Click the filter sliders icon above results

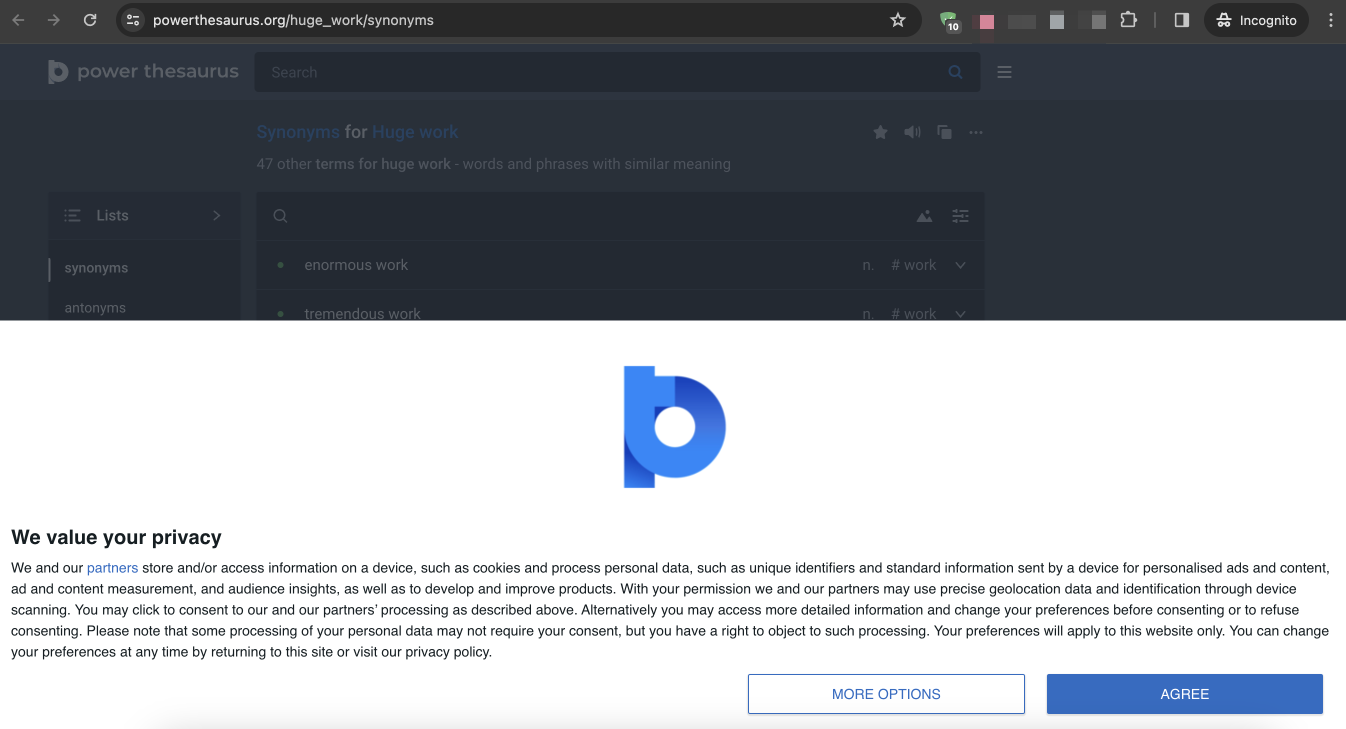coord(960,216)
